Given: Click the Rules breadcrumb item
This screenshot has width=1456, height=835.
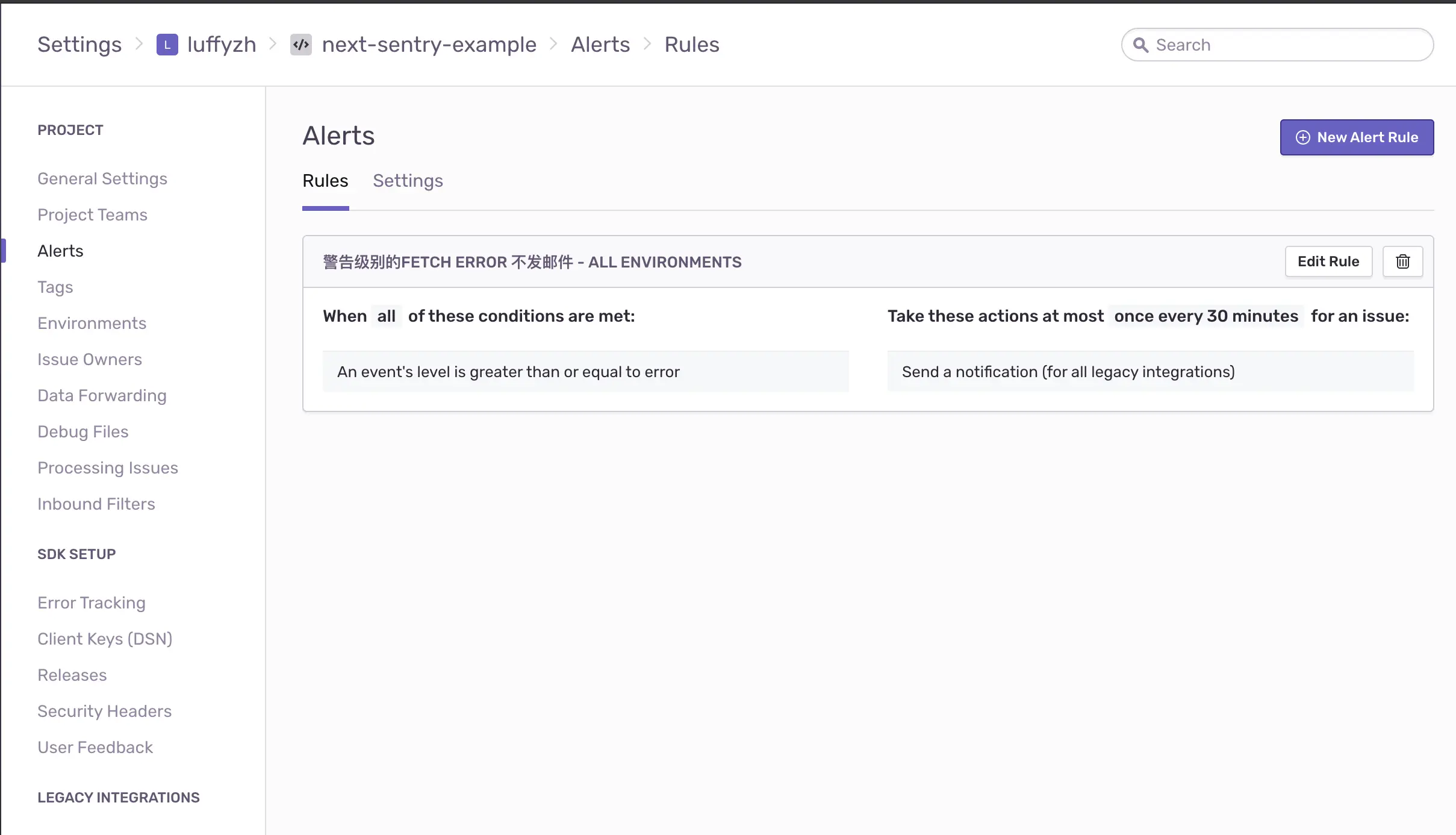Looking at the screenshot, I should (x=691, y=45).
